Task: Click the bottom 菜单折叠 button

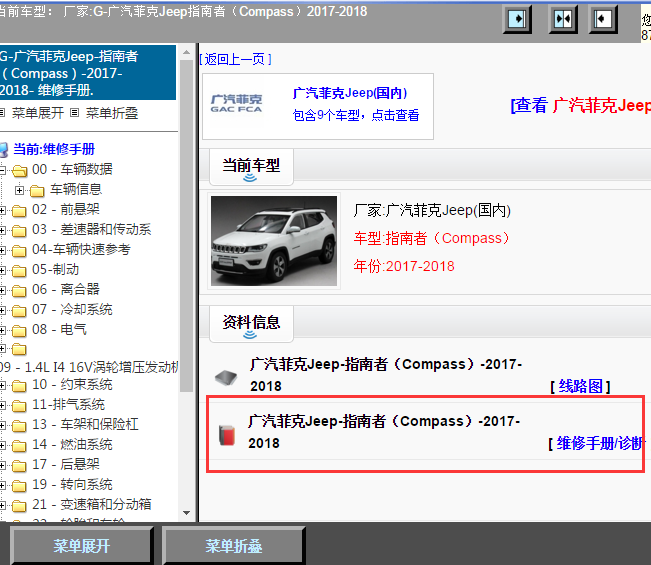Action: tap(234, 546)
